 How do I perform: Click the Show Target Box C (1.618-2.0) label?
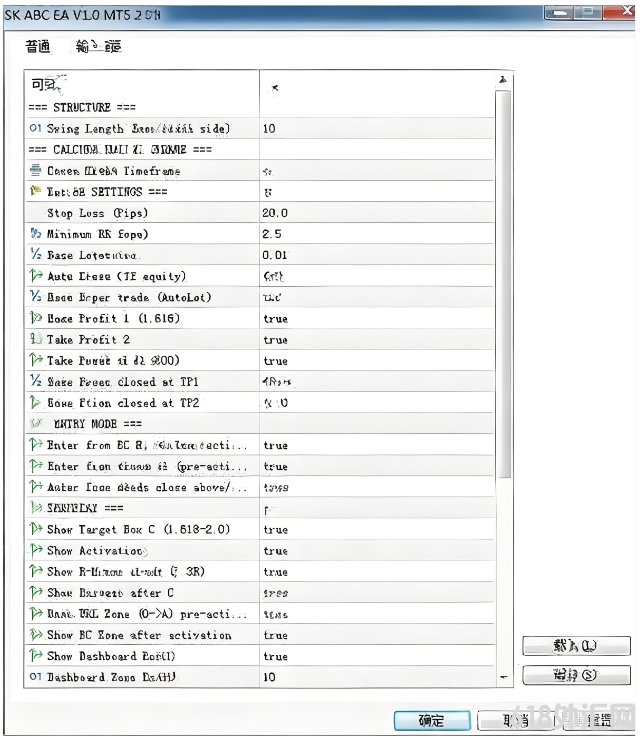tap(138, 529)
